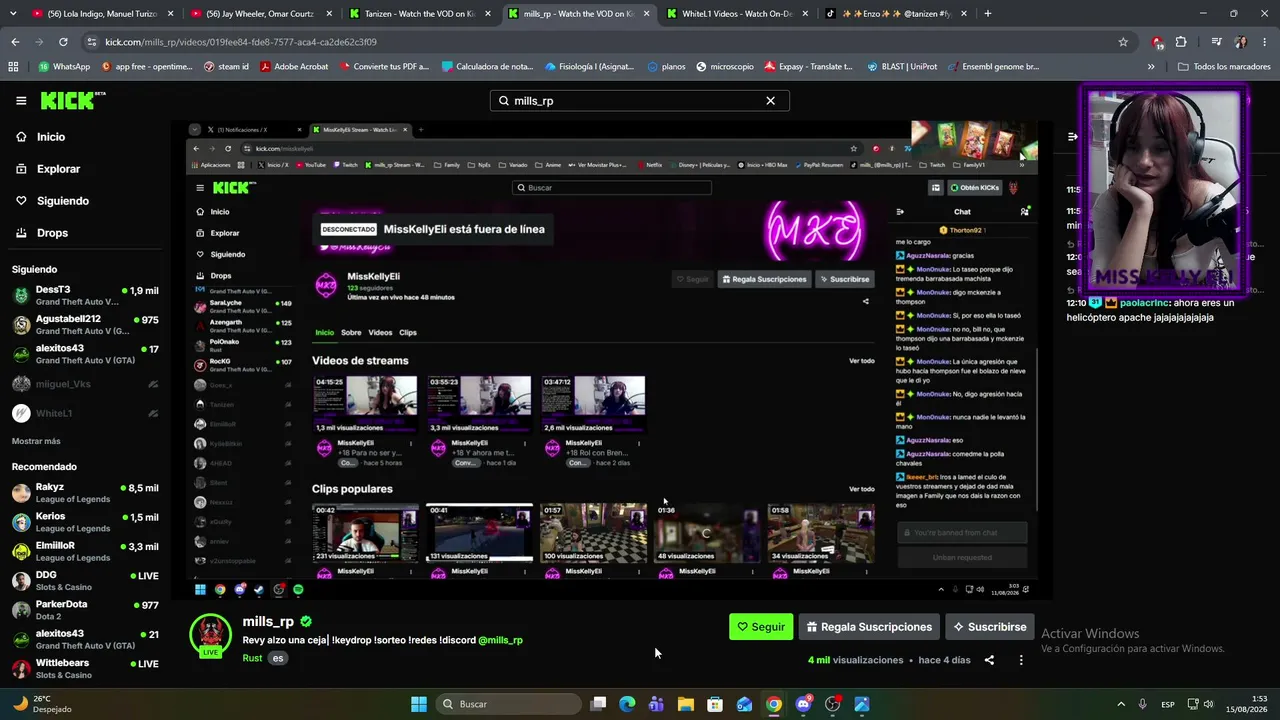
Task: Click the @mills_rp mention in the title
Action: point(500,640)
